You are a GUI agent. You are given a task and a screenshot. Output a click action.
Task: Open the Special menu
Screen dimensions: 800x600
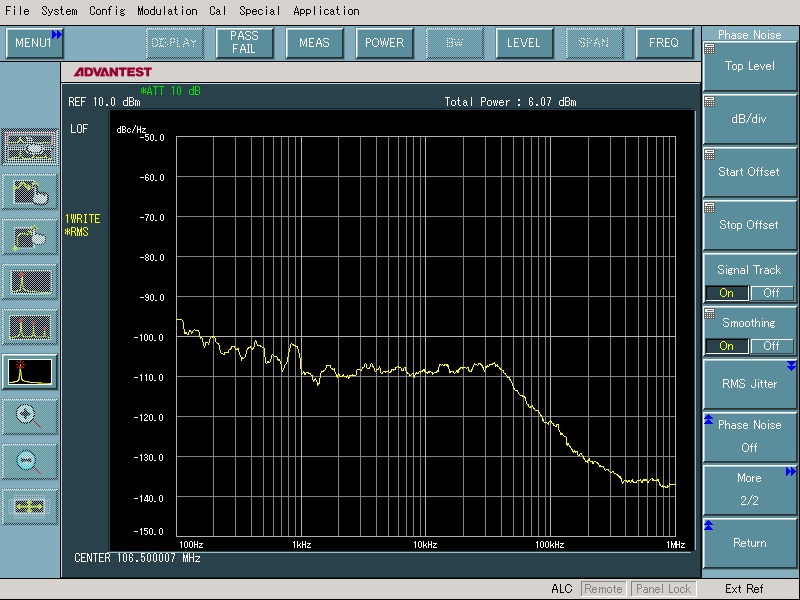tap(260, 11)
